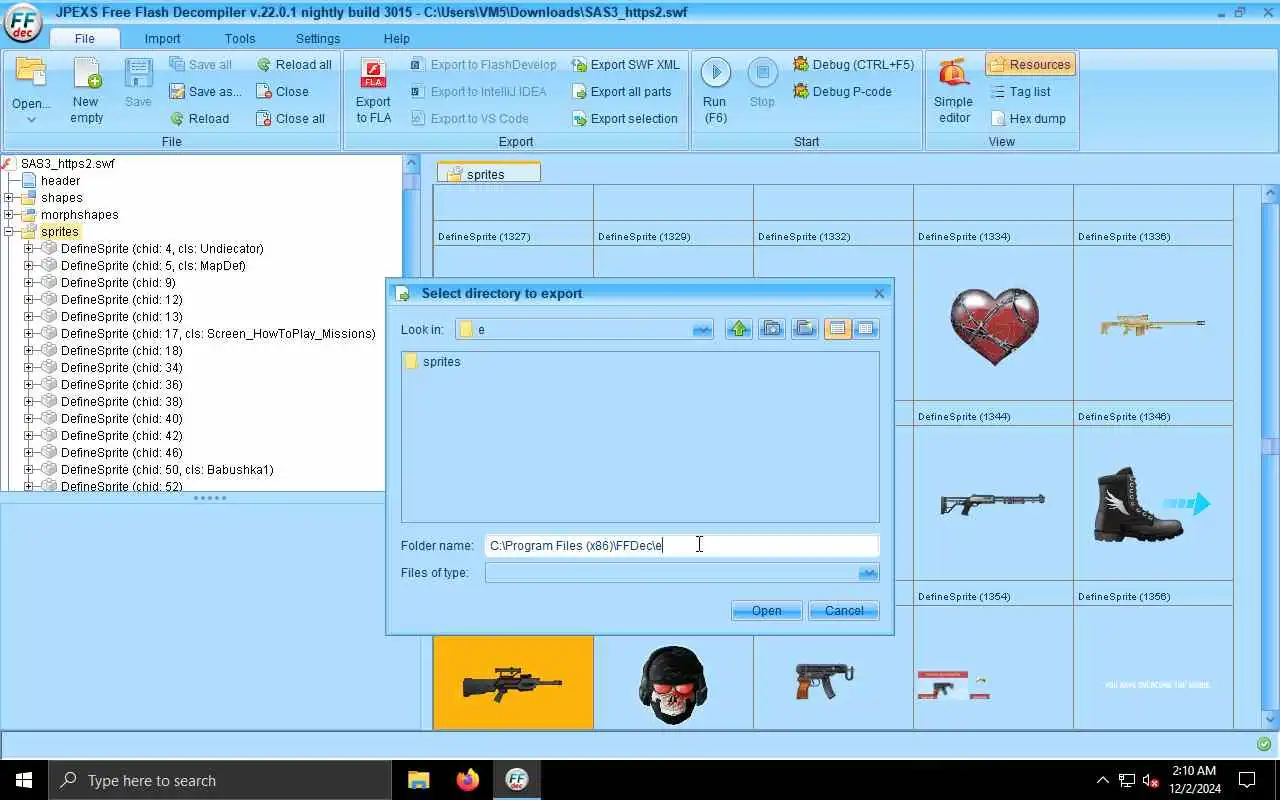
Task: Open the Tools ribbon tab
Action: click(240, 38)
